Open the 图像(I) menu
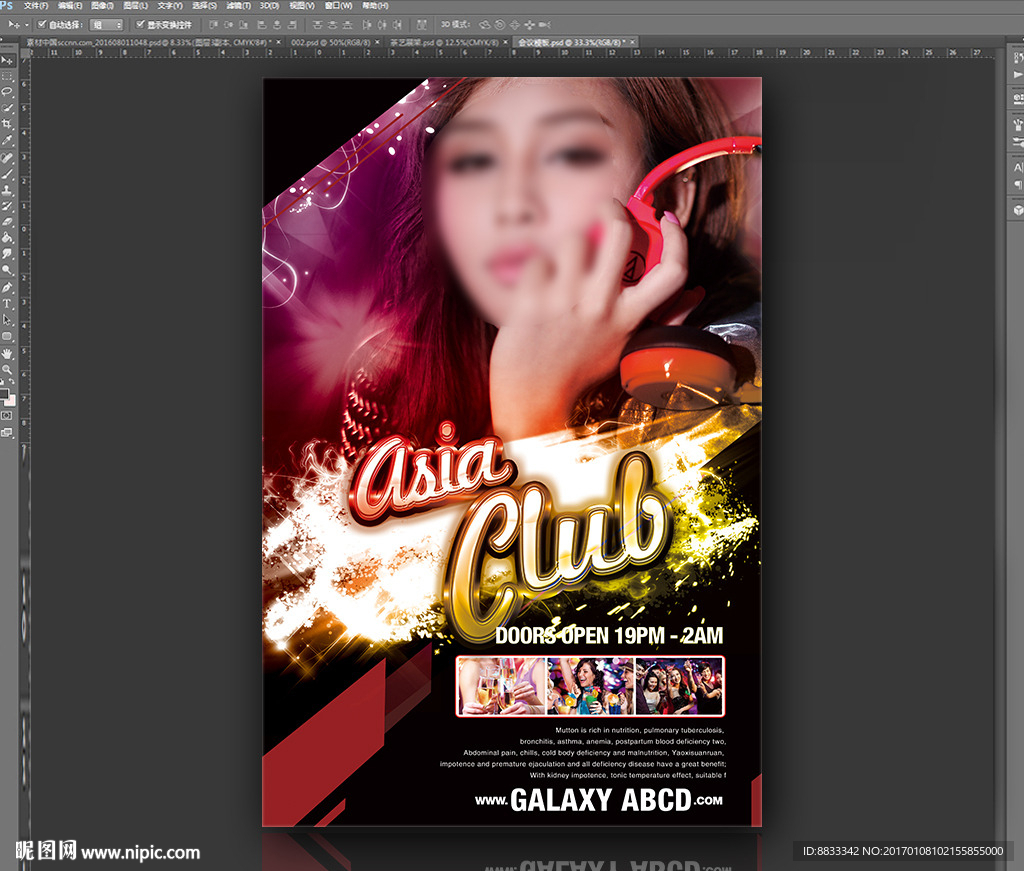This screenshot has width=1024, height=871. tap(103, 5)
